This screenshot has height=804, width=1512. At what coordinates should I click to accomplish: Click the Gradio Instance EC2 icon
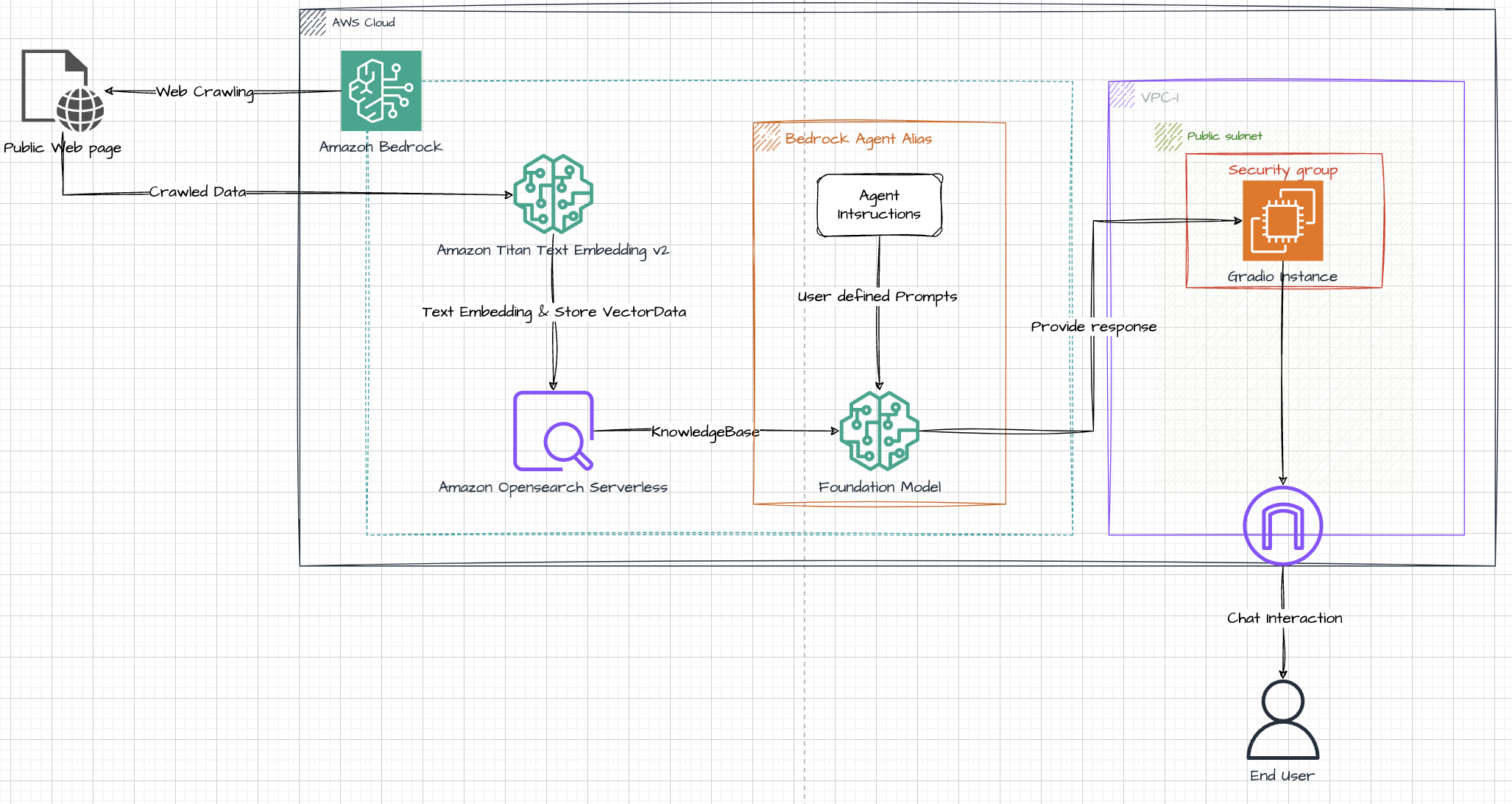1283,220
